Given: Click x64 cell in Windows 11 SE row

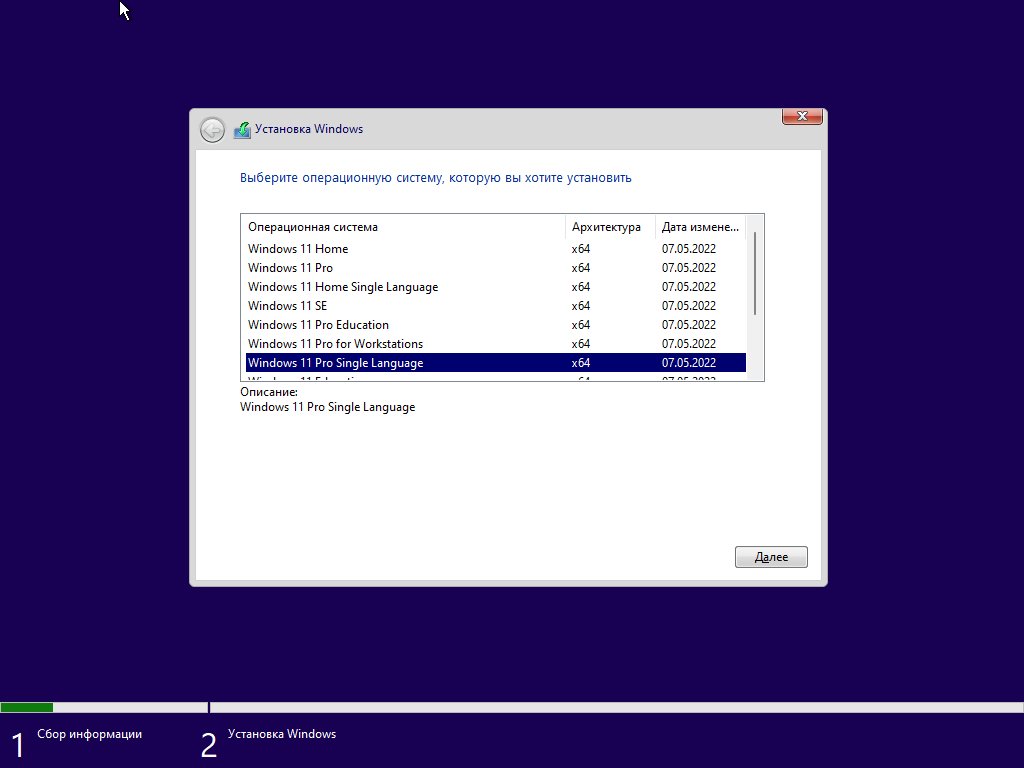Looking at the screenshot, I should point(581,306).
